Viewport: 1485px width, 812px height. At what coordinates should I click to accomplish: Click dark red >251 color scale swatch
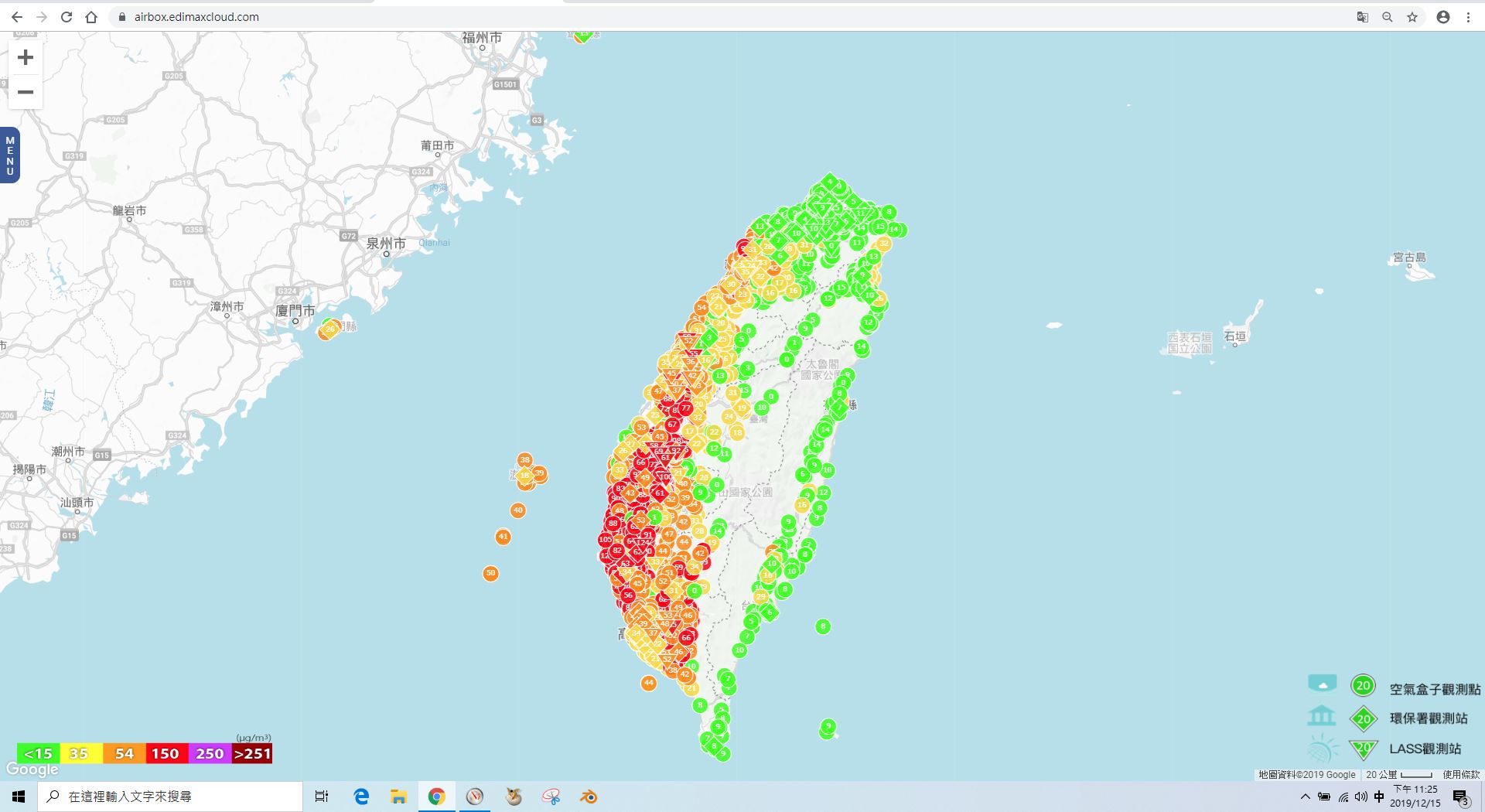(x=252, y=753)
